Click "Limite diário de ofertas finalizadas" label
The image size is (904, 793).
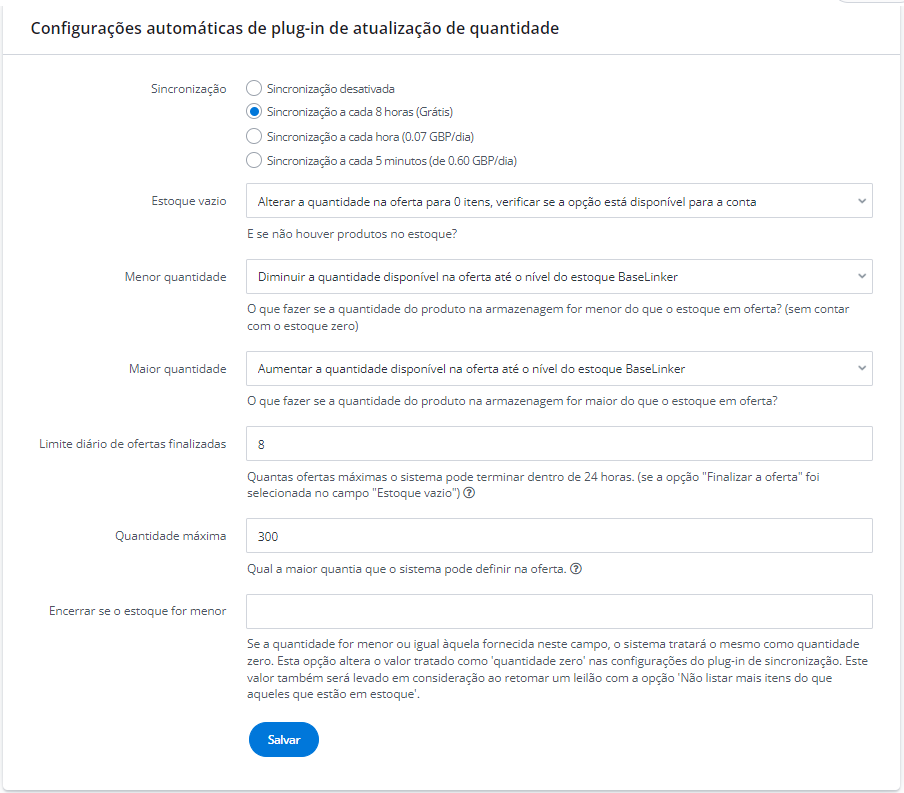point(131,444)
